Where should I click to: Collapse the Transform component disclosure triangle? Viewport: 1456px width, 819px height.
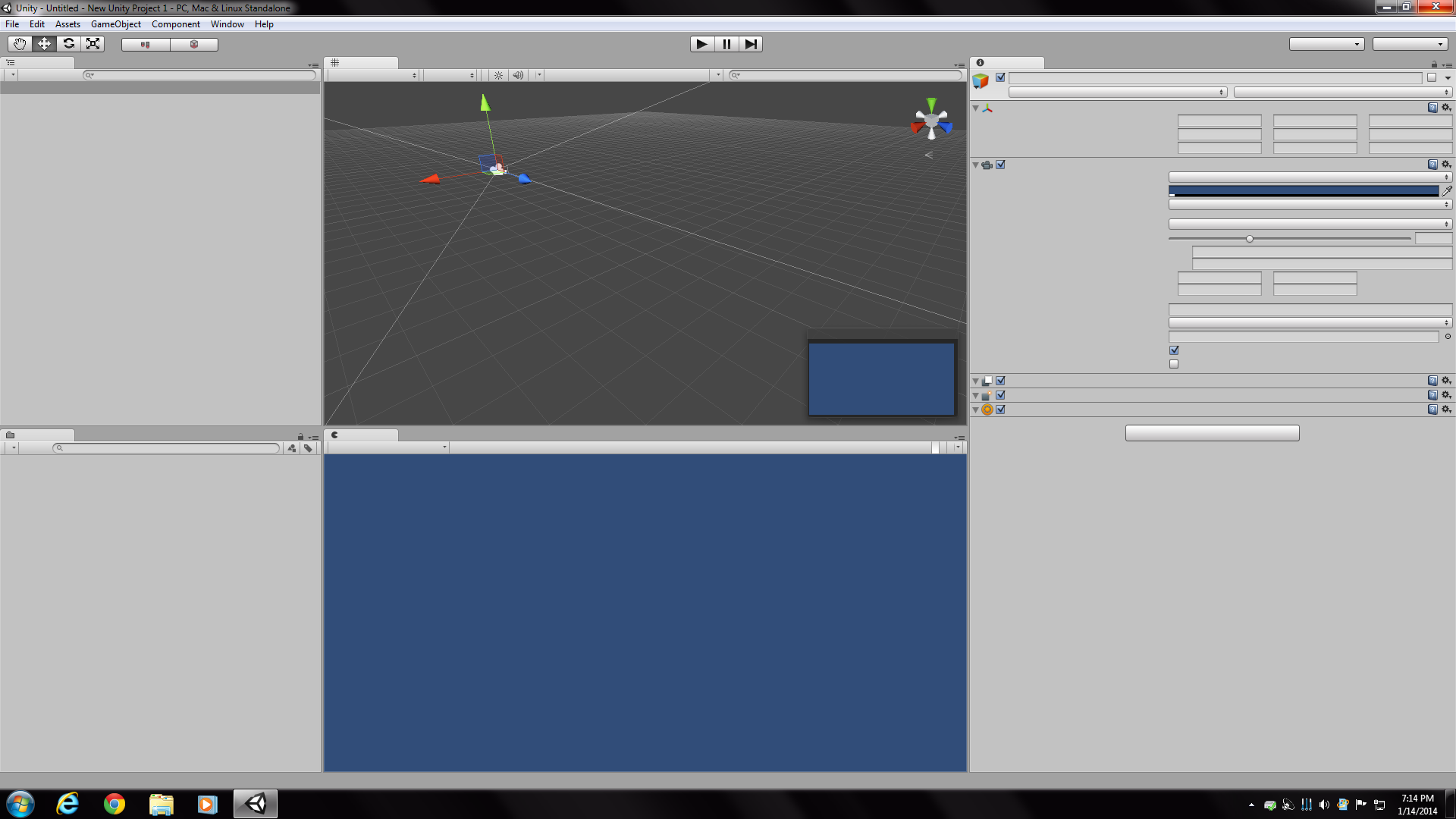tap(975, 108)
